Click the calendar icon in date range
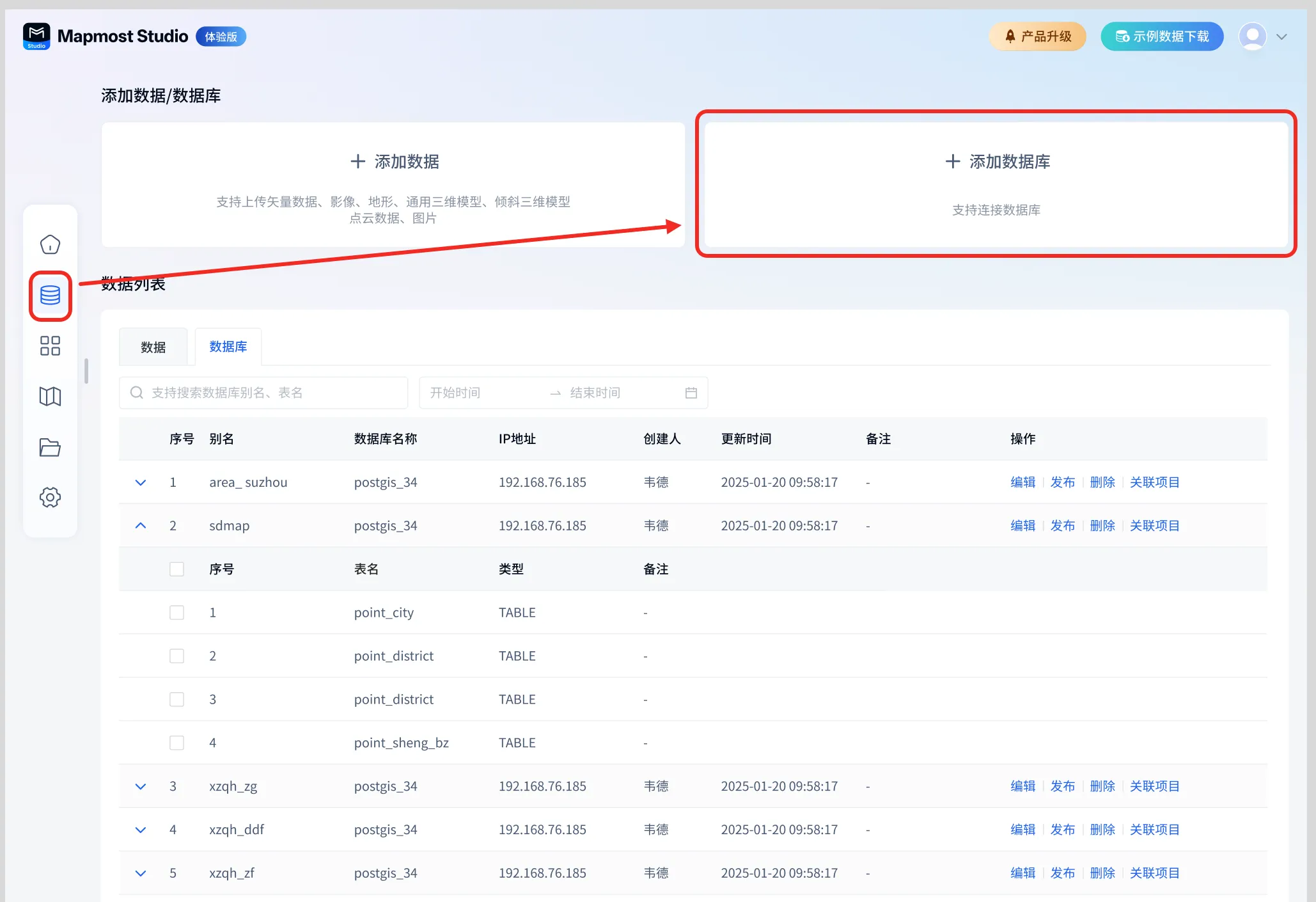 pos(691,393)
